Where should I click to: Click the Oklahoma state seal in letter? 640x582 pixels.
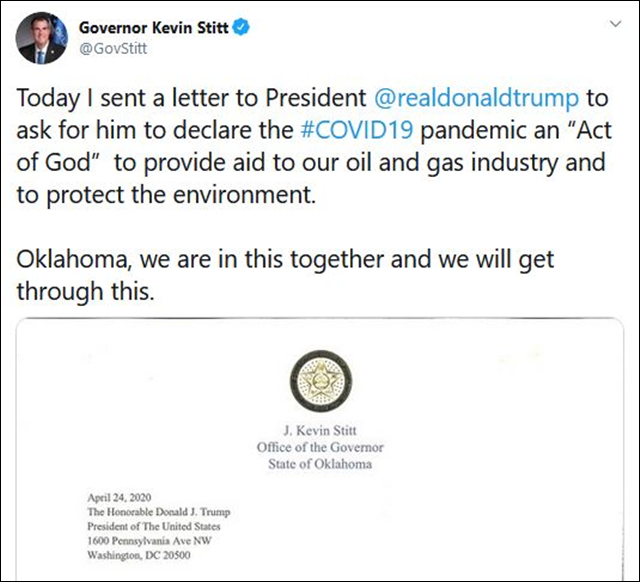tap(319, 385)
